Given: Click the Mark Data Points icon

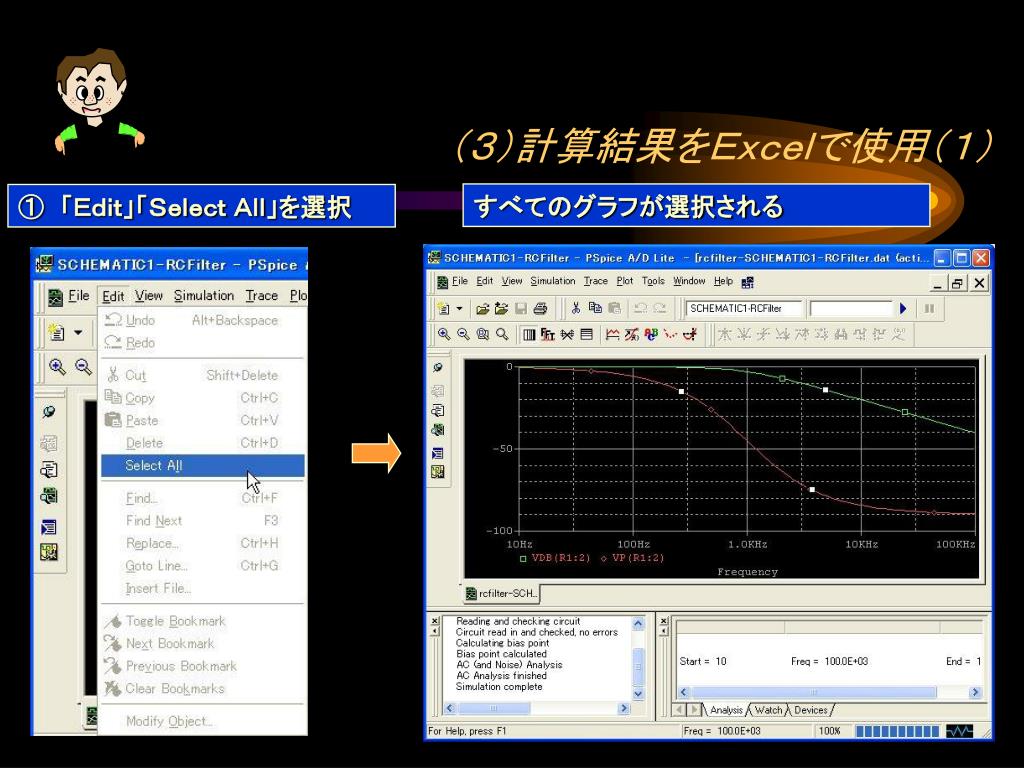Looking at the screenshot, I should pos(670,334).
